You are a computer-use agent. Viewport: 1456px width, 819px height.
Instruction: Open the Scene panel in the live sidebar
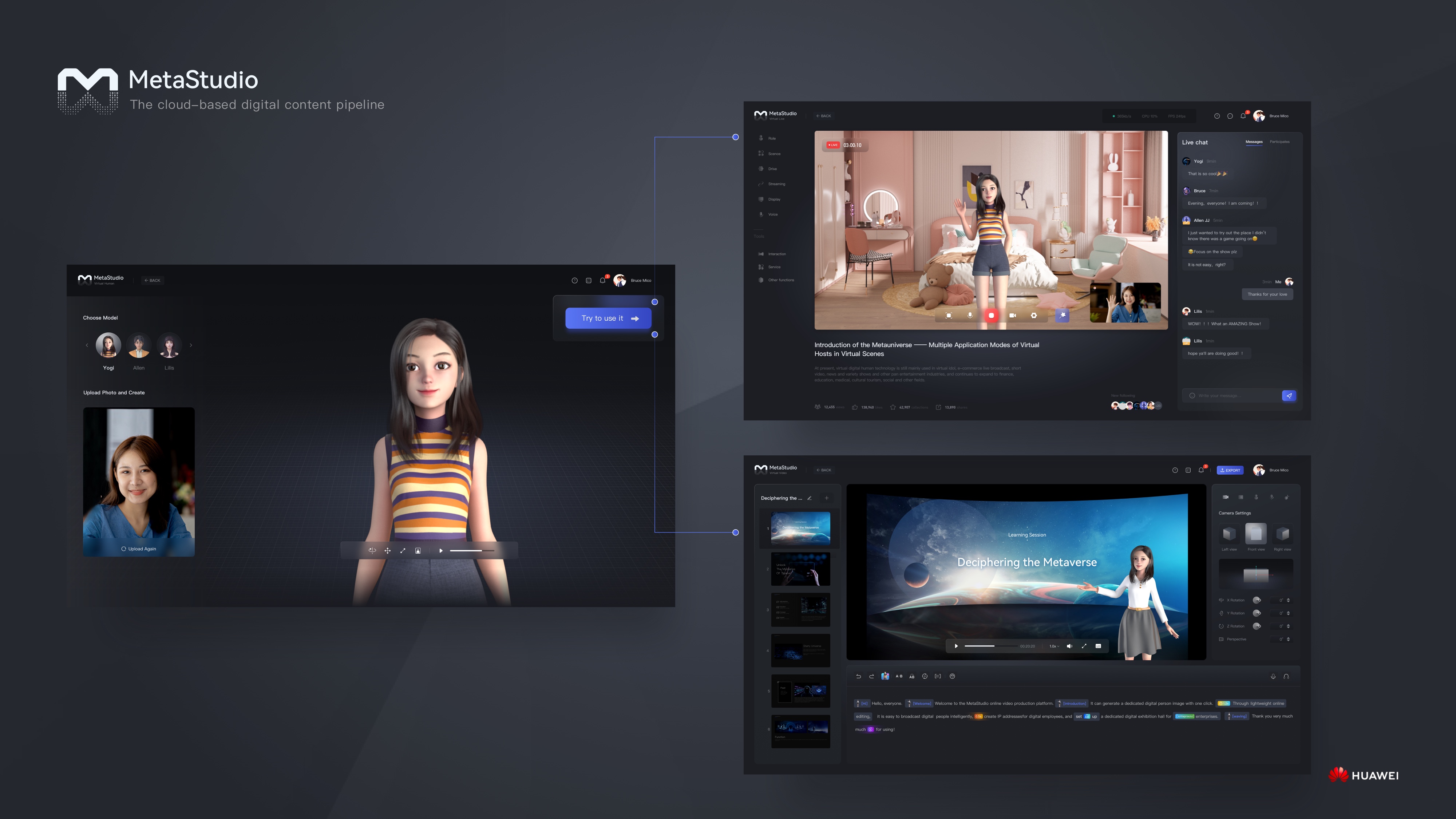(x=772, y=153)
